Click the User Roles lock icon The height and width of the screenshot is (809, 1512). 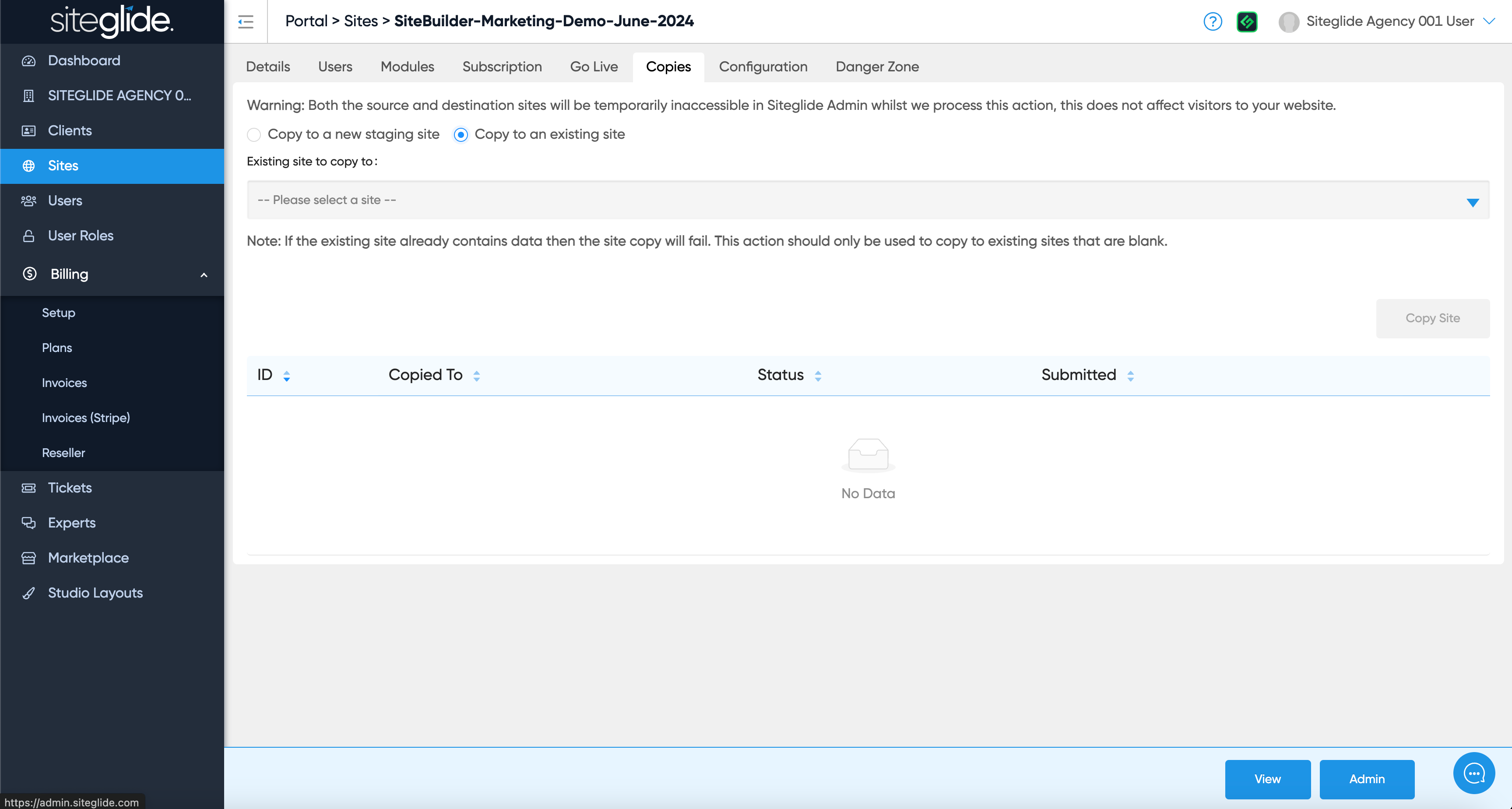coord(29,236)
